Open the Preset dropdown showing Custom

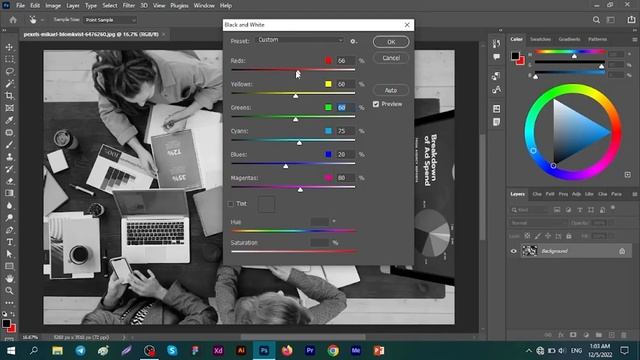point(300,40)
